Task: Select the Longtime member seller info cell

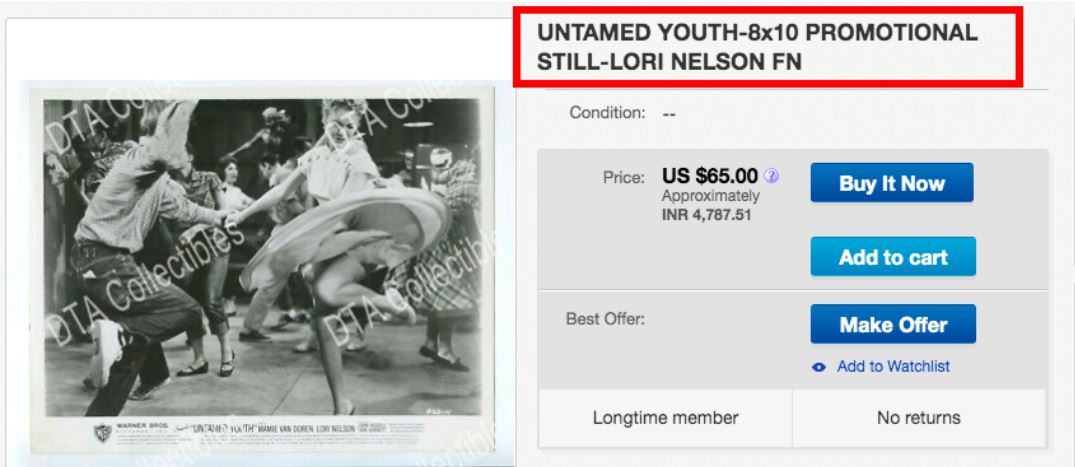Action: tap(665, 418)
